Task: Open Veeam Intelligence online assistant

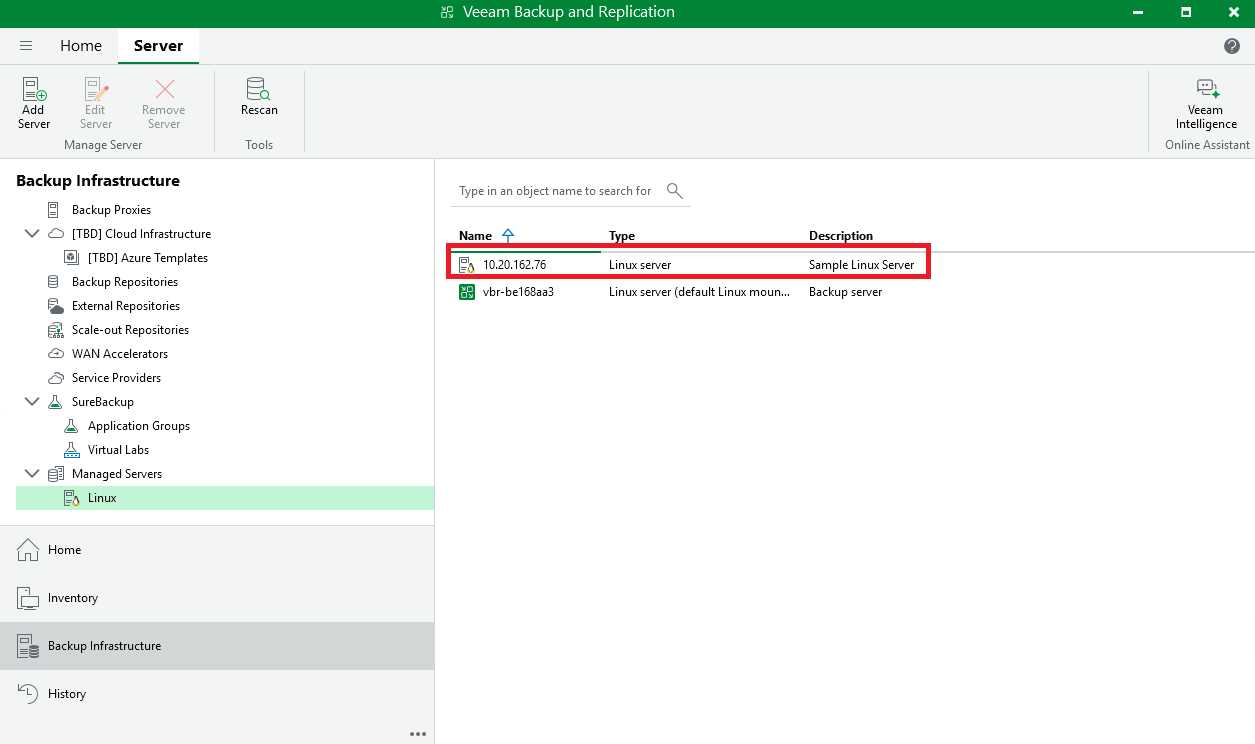Action: [1206, 103]
